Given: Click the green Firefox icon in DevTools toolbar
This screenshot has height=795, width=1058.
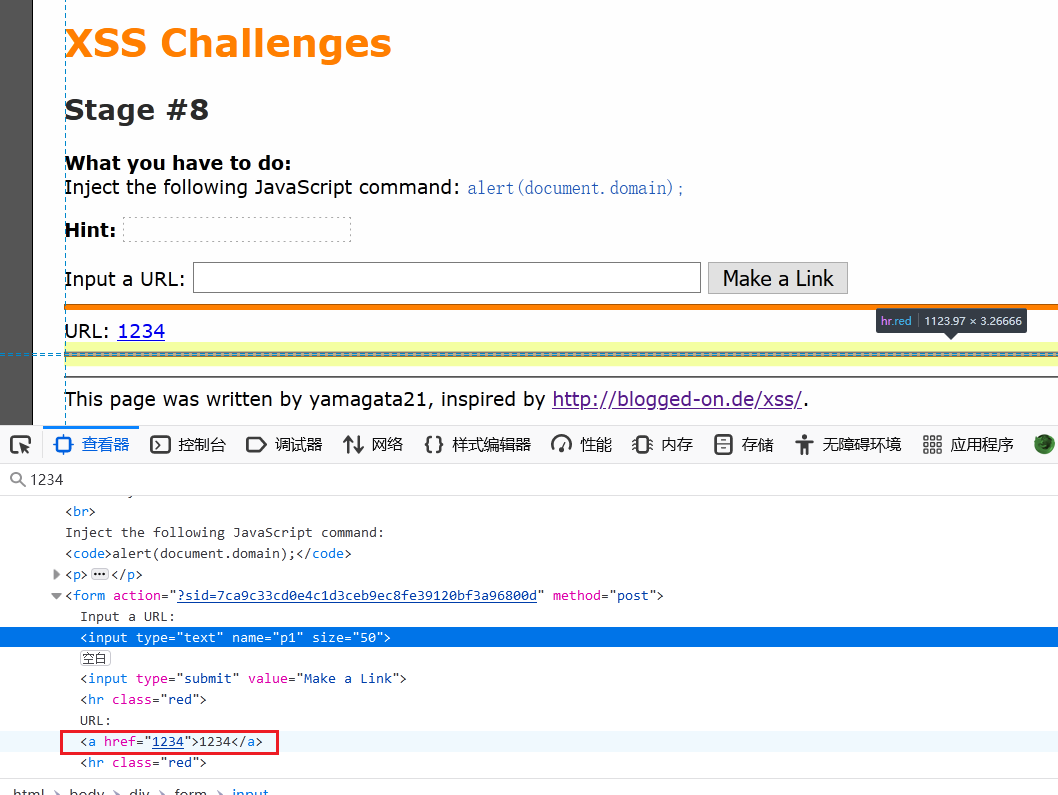Looking at the screenshot, I should click(1043, 444).
